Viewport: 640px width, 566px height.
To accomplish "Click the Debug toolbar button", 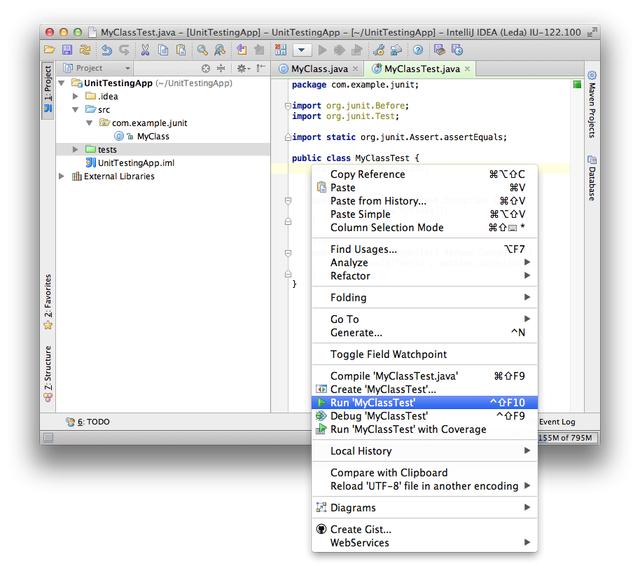I will pyautogui.click(x=339, y=50).
